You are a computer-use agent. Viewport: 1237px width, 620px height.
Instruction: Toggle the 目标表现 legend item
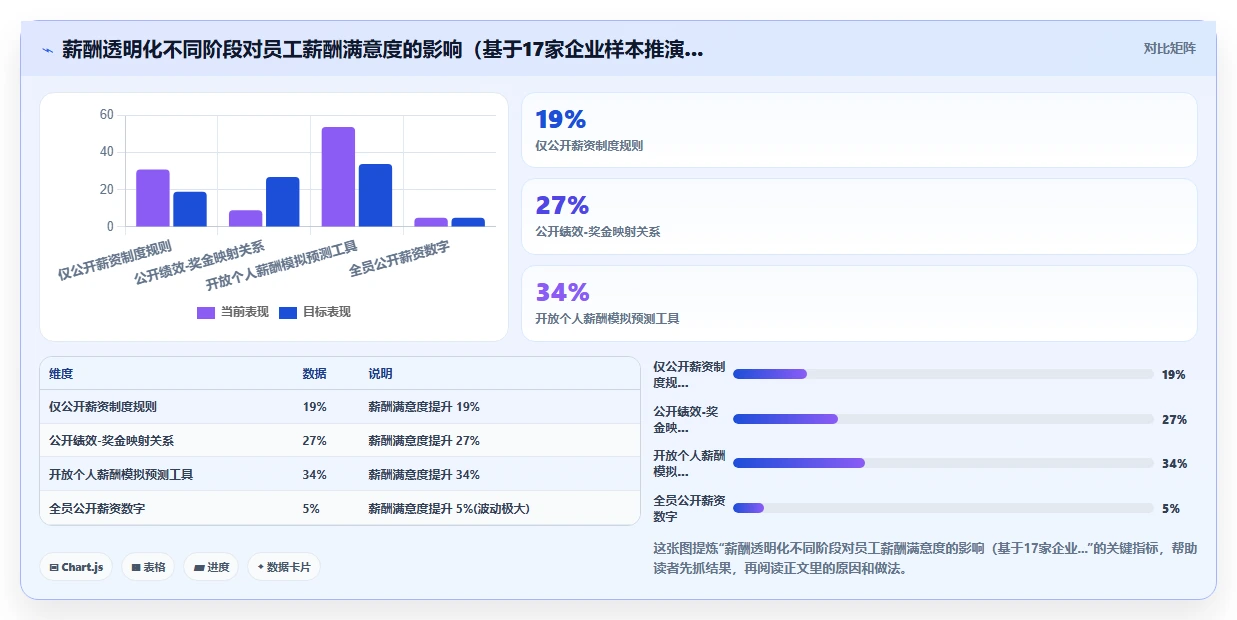tap(315, 312)
